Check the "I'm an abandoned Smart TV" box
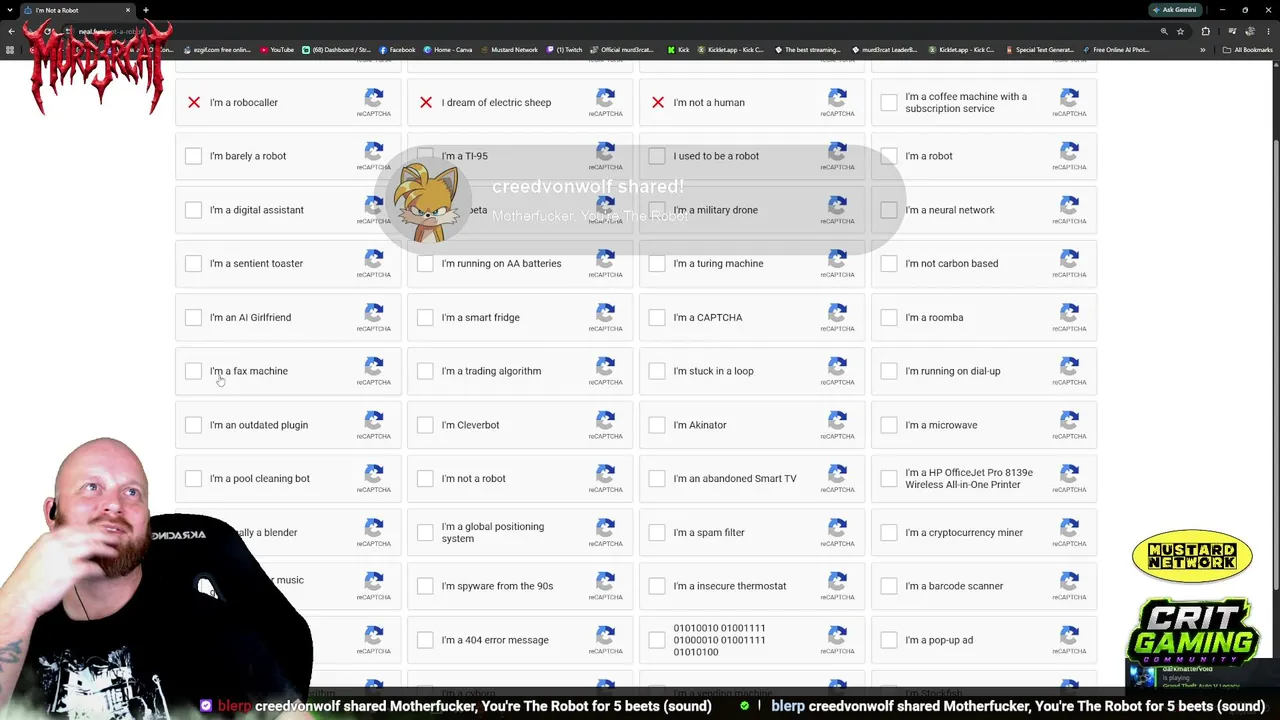This screenshot has height=720, width=1280. pyautogui.click(x=658, y=479)
